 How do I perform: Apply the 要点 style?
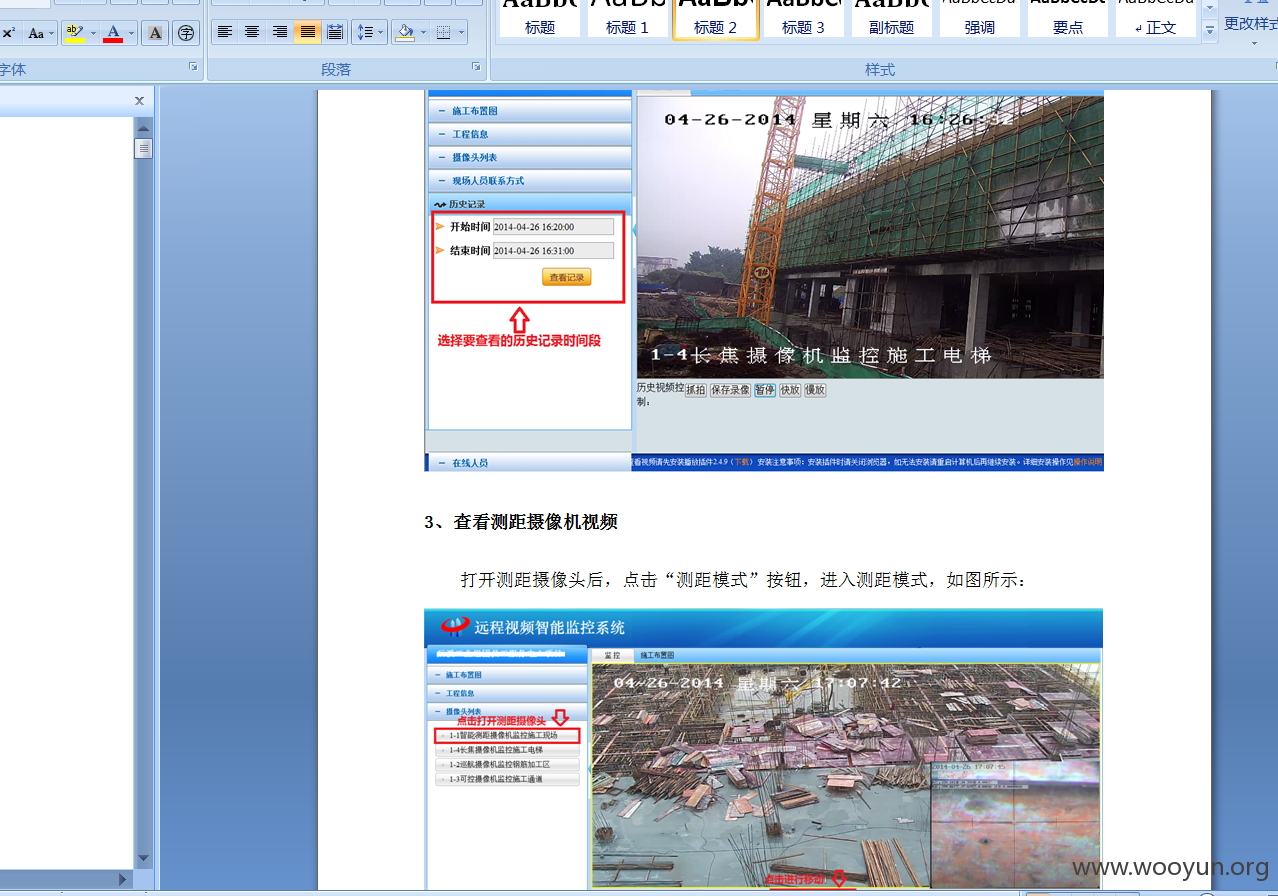[x=1068, y=18]
